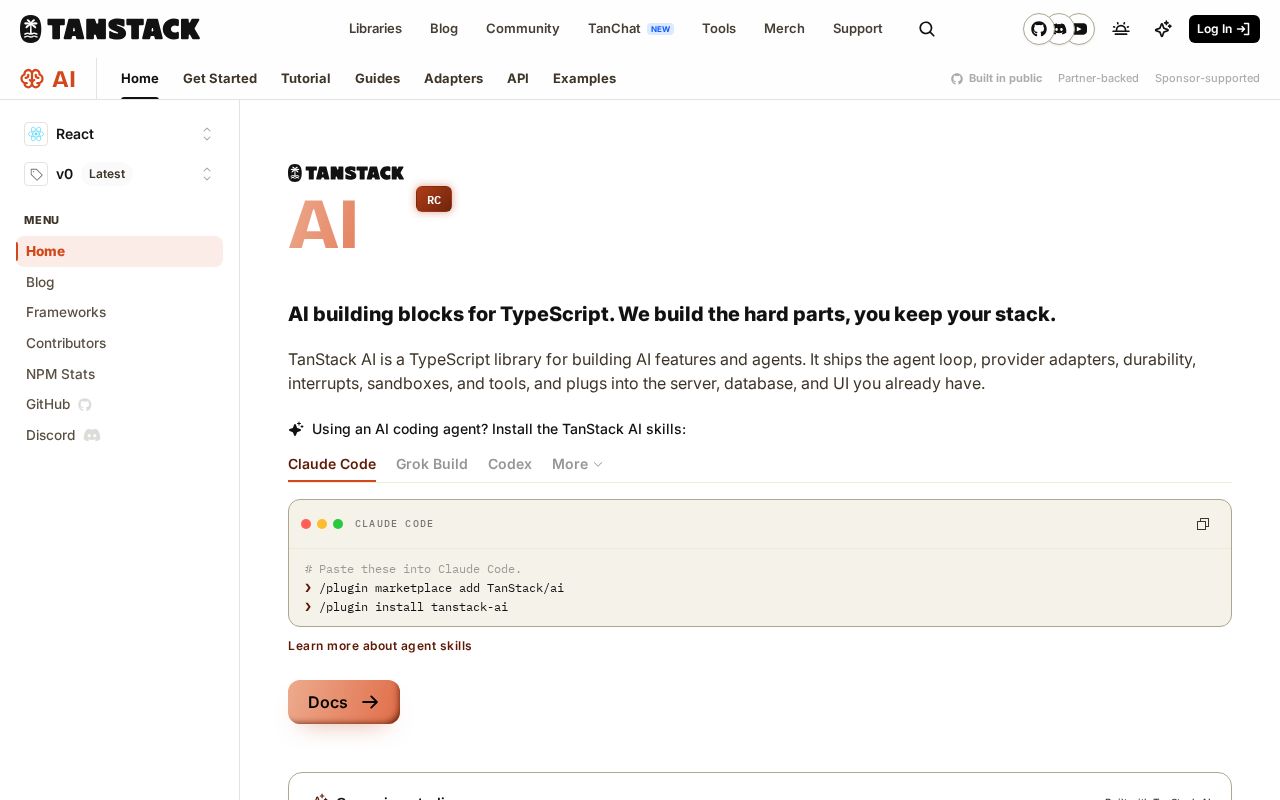
Task: Open GitHub link in sidebar
Action: tap(119, 404)
